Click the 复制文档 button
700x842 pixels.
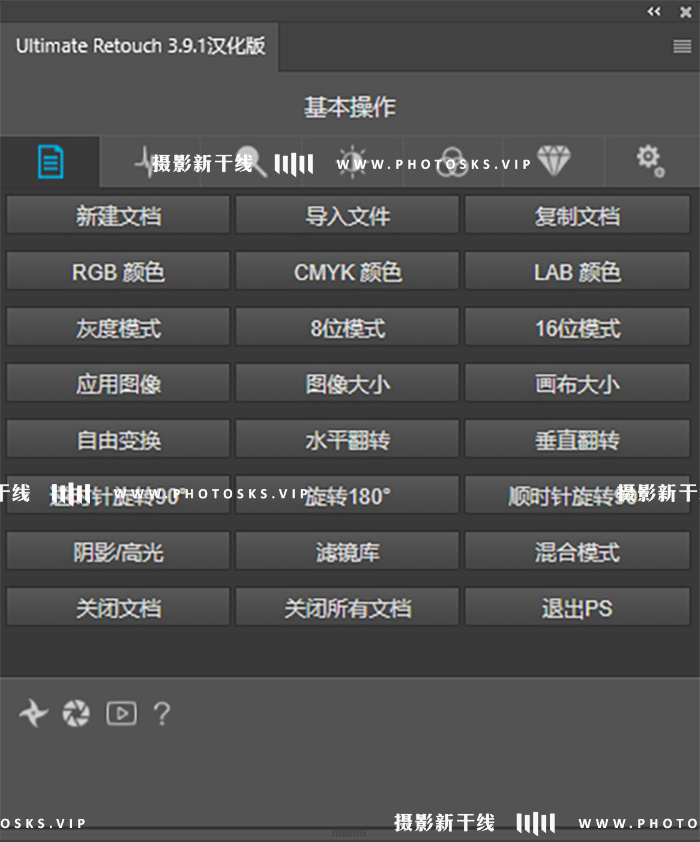pyautogui.click(x=577, y=215)
